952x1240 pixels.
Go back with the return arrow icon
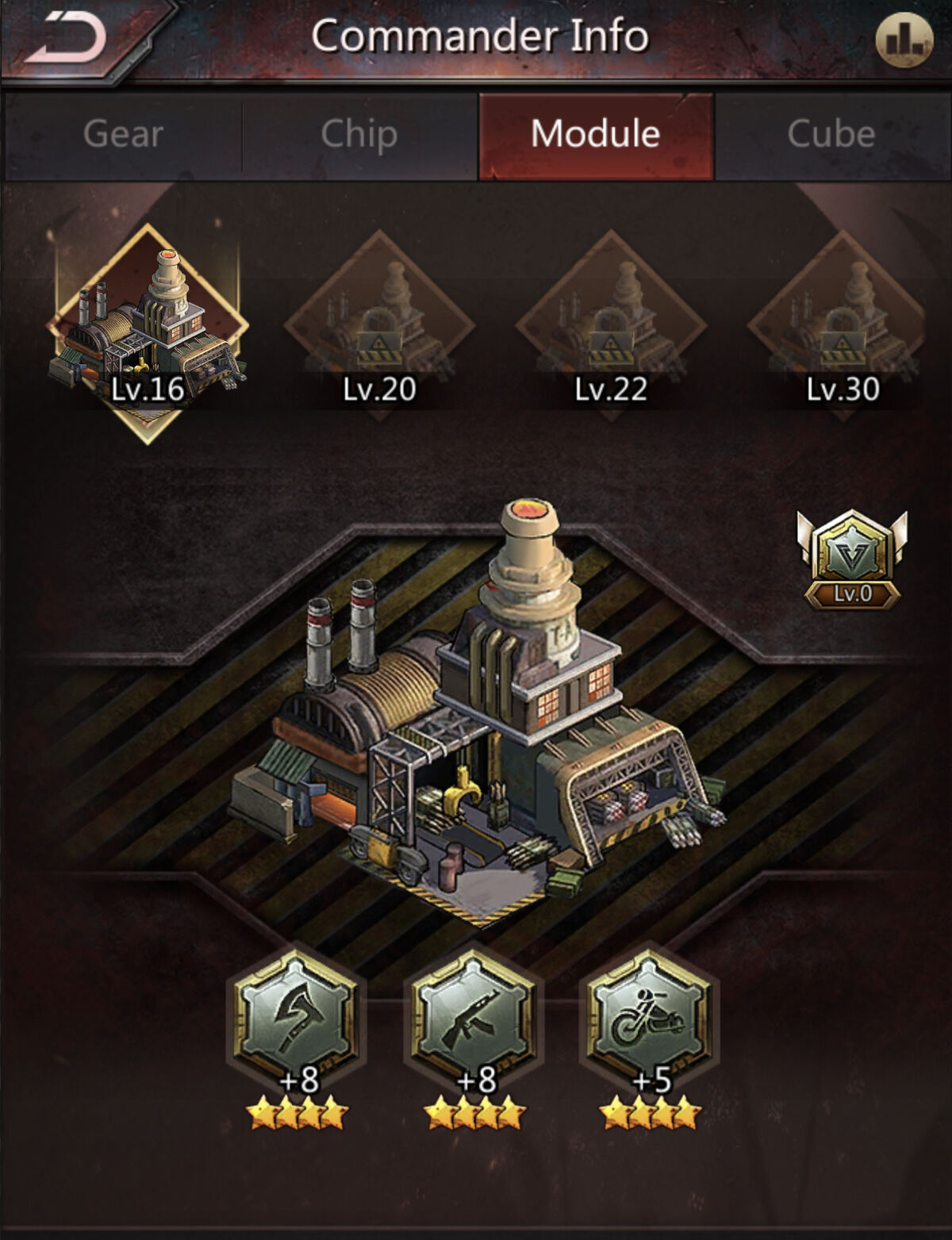pyautogui.click(x=65, y=37)
